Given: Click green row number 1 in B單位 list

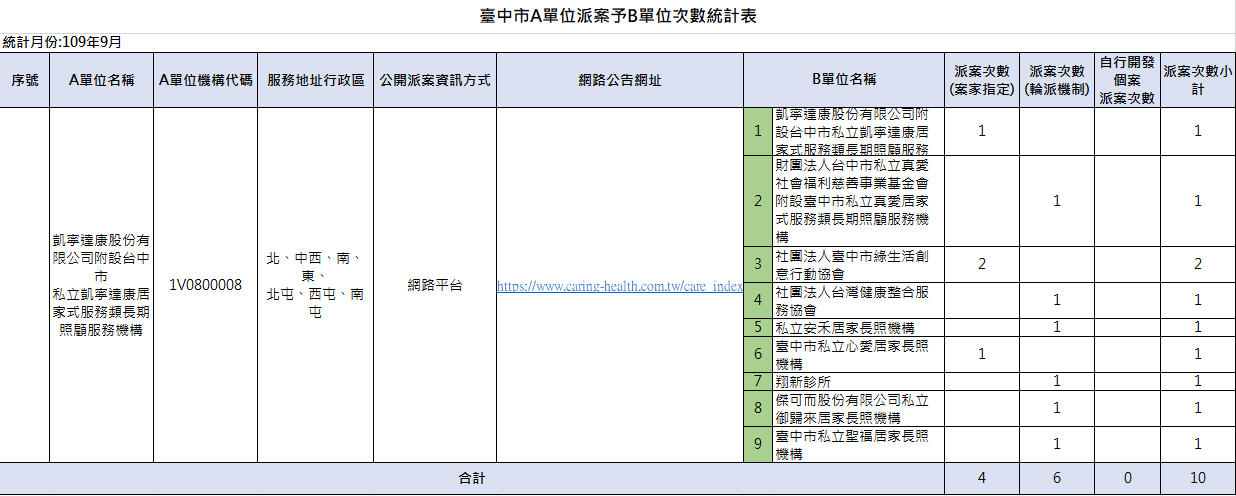Looking at the screenshot, I should point(758,131).
